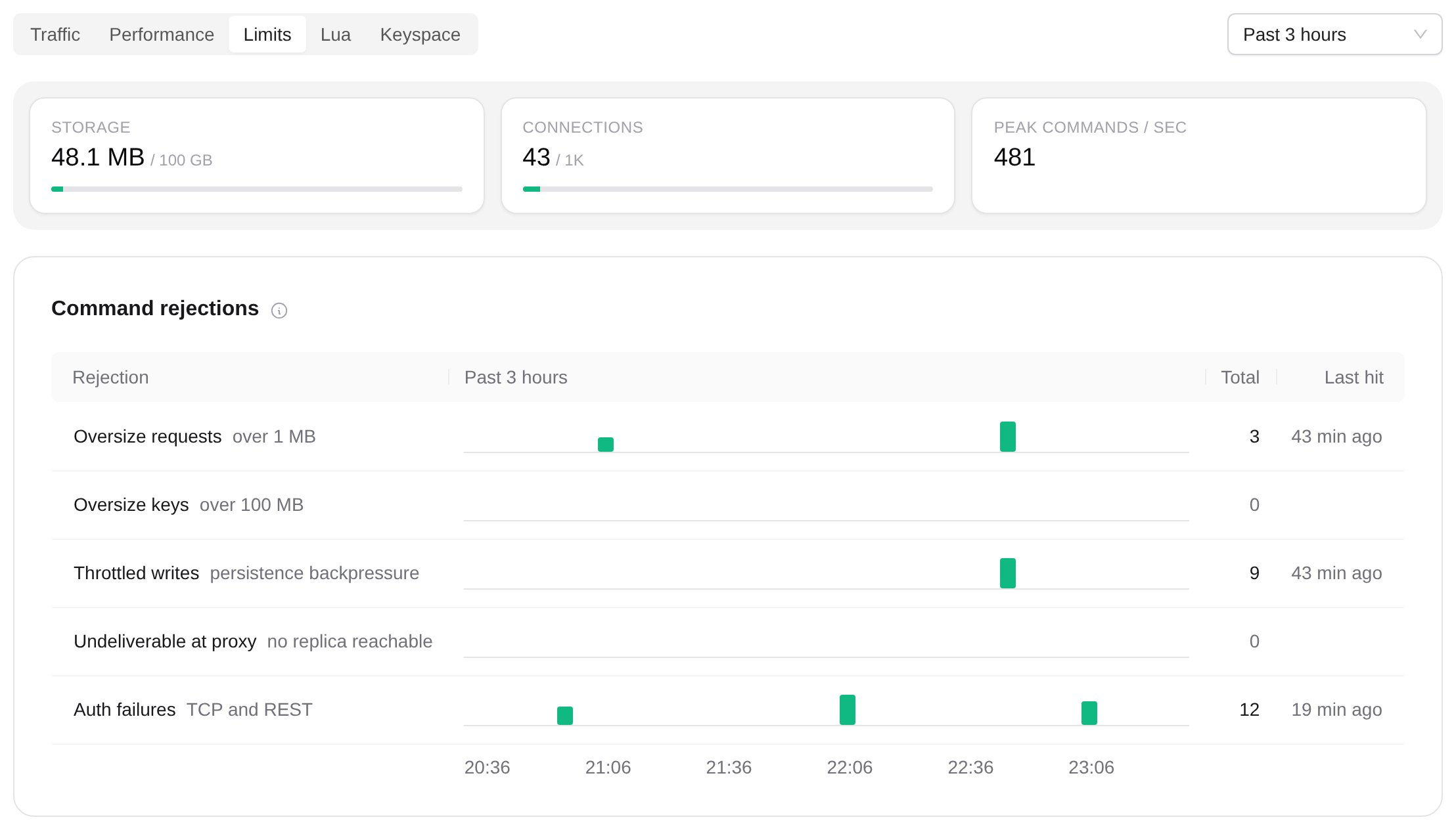Click the Total column header

(x=1240, y=378)
